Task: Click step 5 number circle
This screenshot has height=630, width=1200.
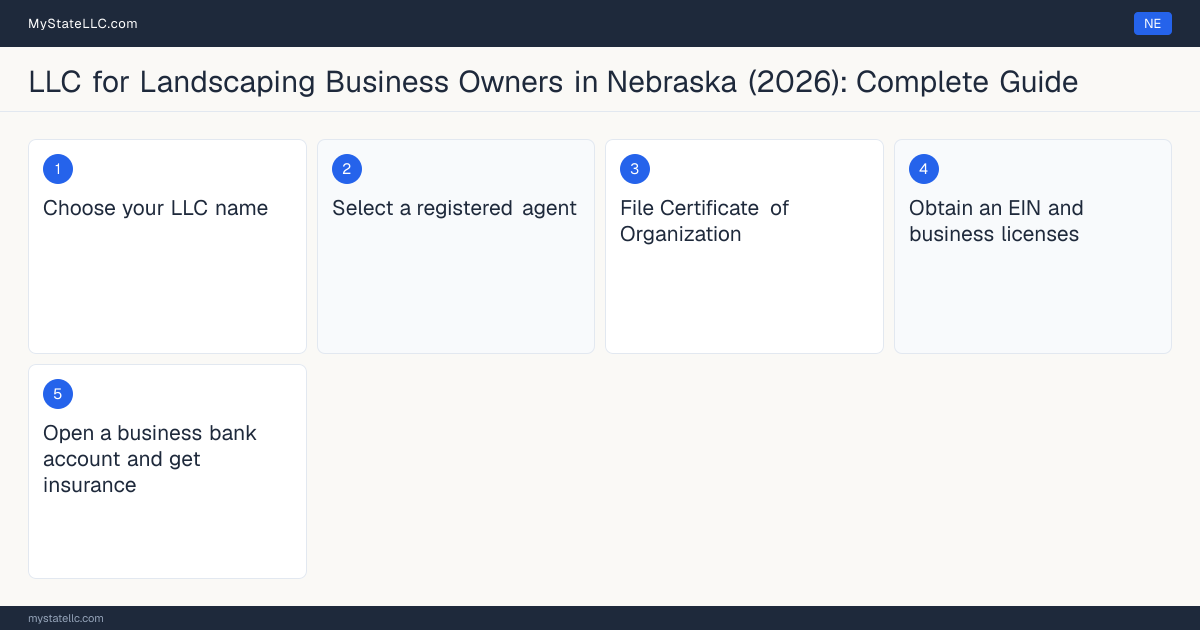Action: coord(58,394)
